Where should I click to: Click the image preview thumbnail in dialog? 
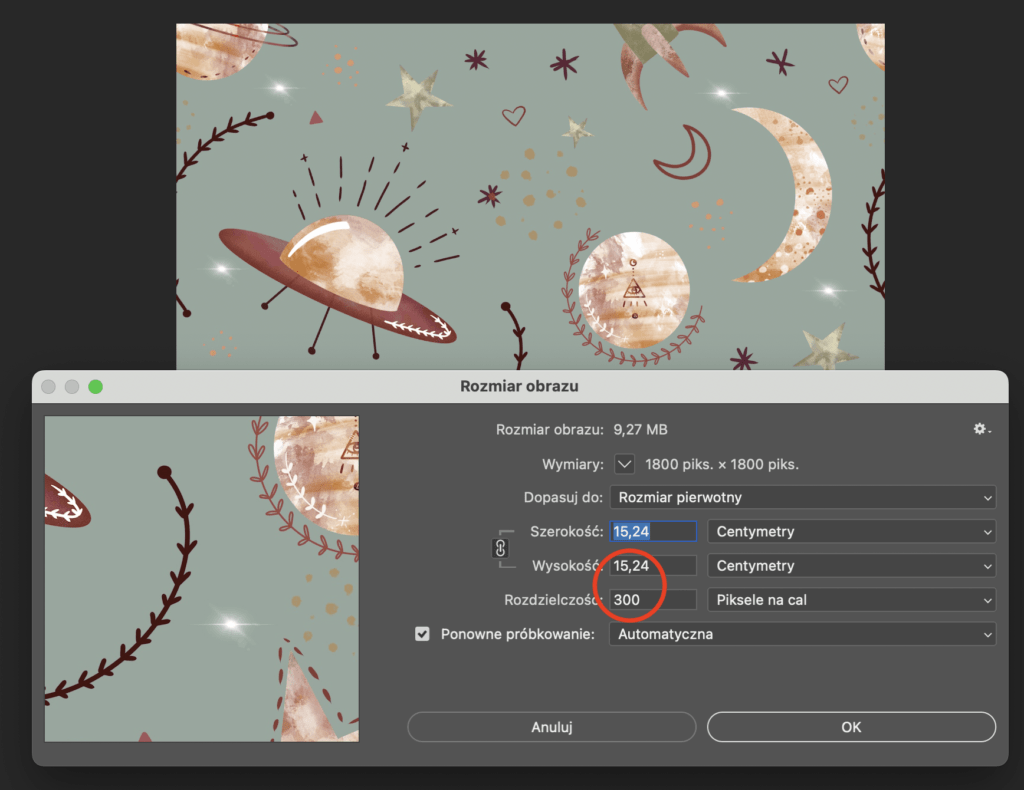201,579
